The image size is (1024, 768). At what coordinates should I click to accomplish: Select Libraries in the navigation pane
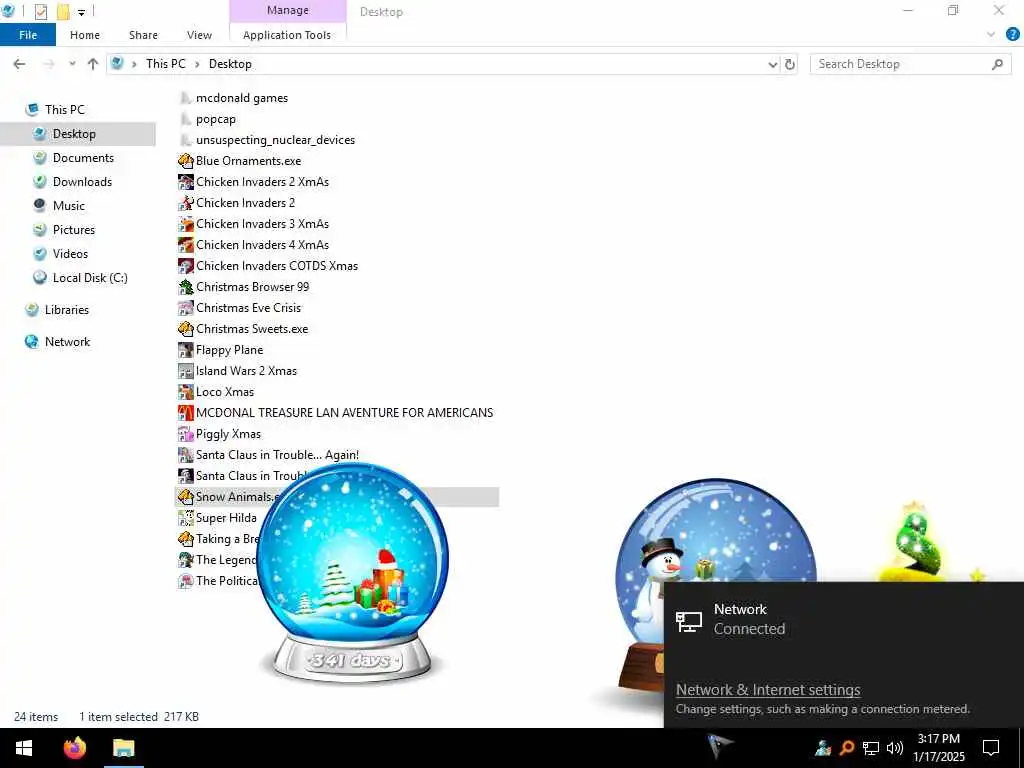click(x=67, y=310)
